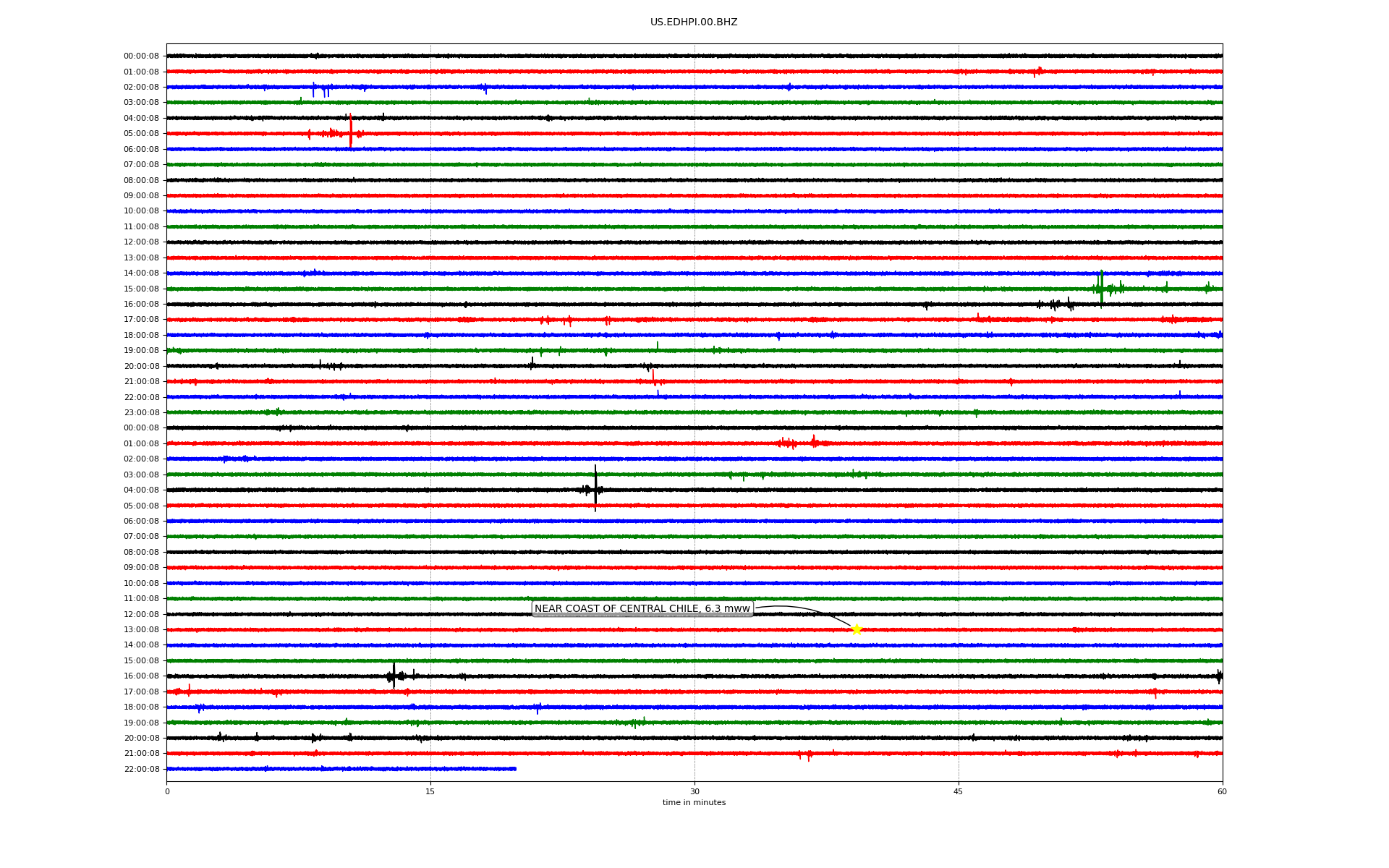Click the red burst on the second 01:00:08 trace

[x=792, y=443]
